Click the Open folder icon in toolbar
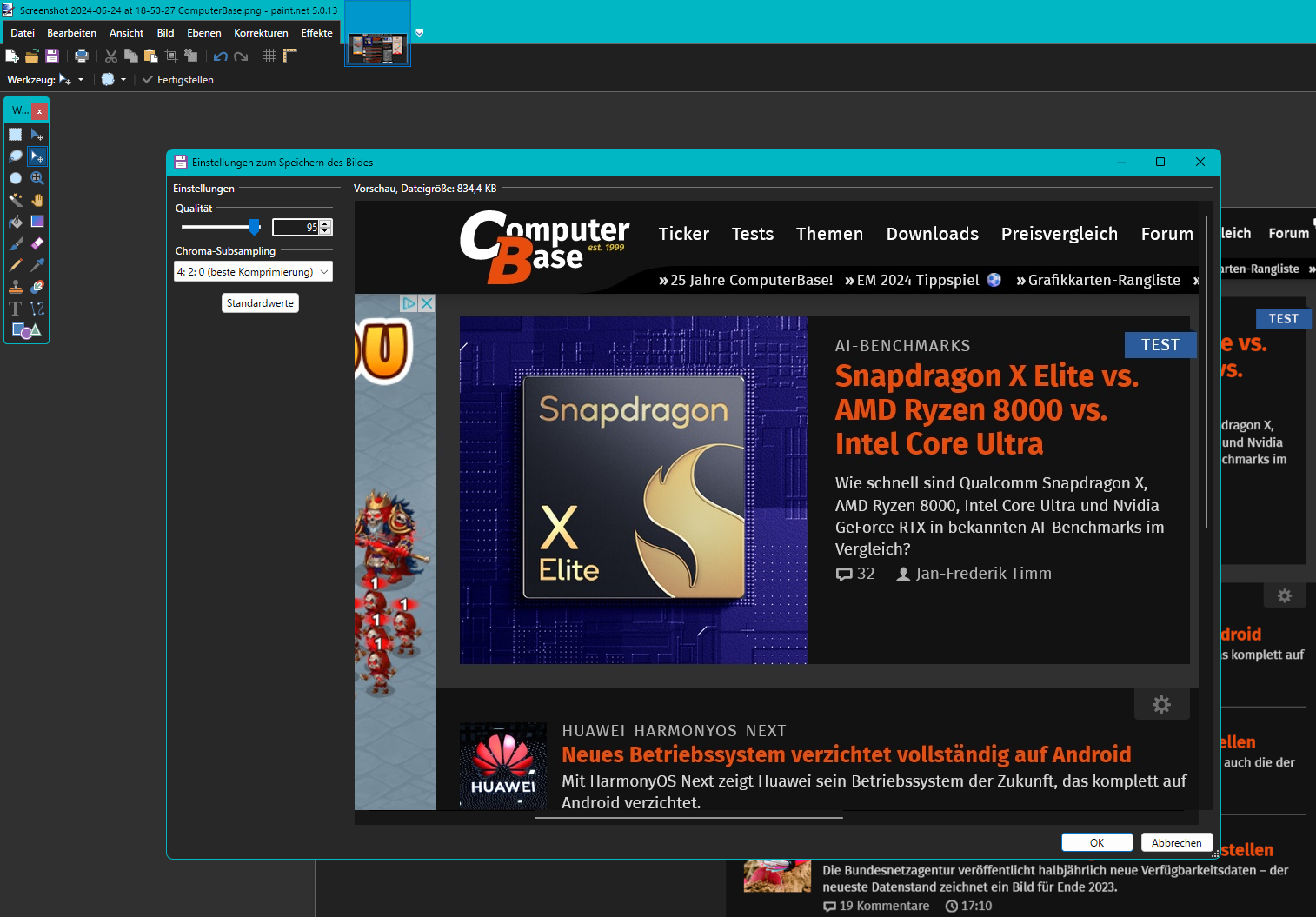The width and height of the screenshot is (1316, 917). 32,56
